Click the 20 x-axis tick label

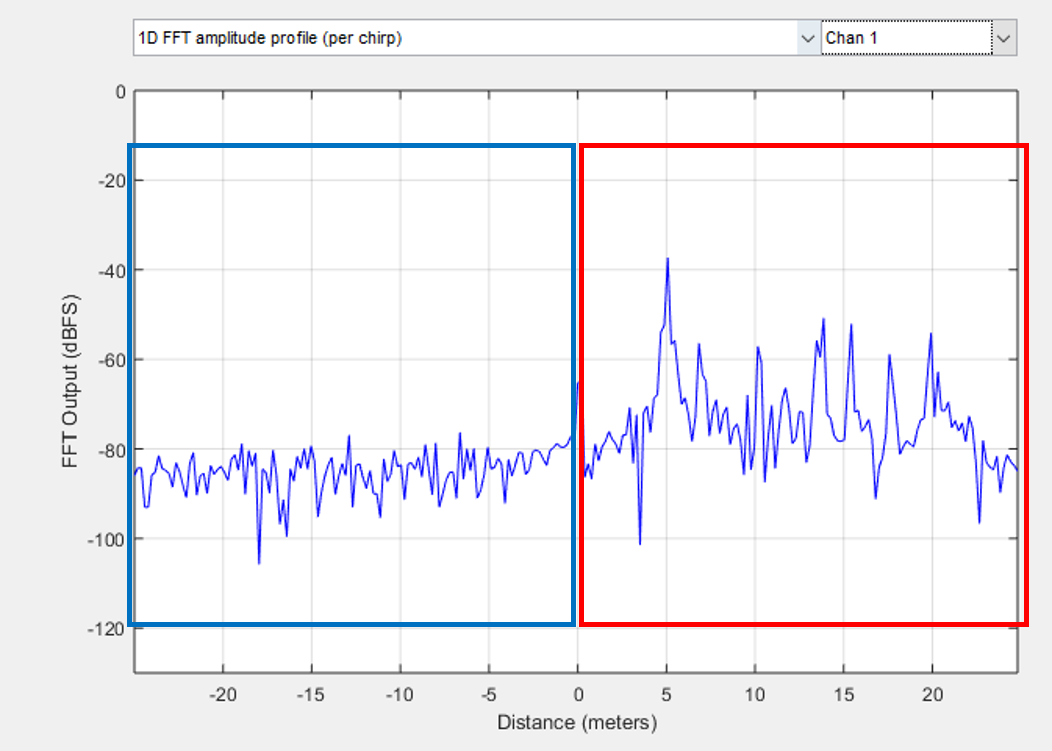pyautogui.click(x=932, y=695)
